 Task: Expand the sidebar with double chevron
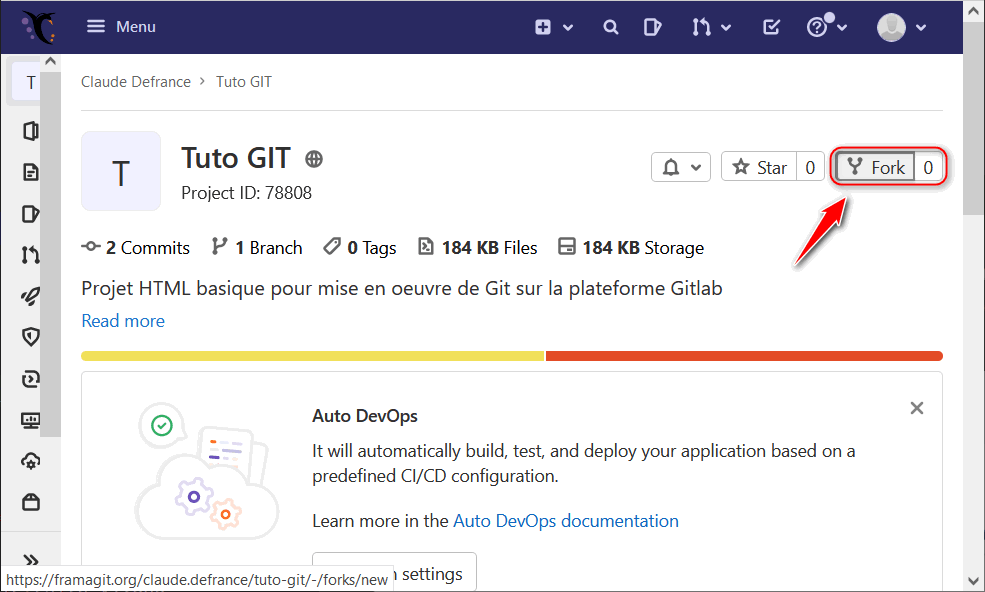point(30,559)
